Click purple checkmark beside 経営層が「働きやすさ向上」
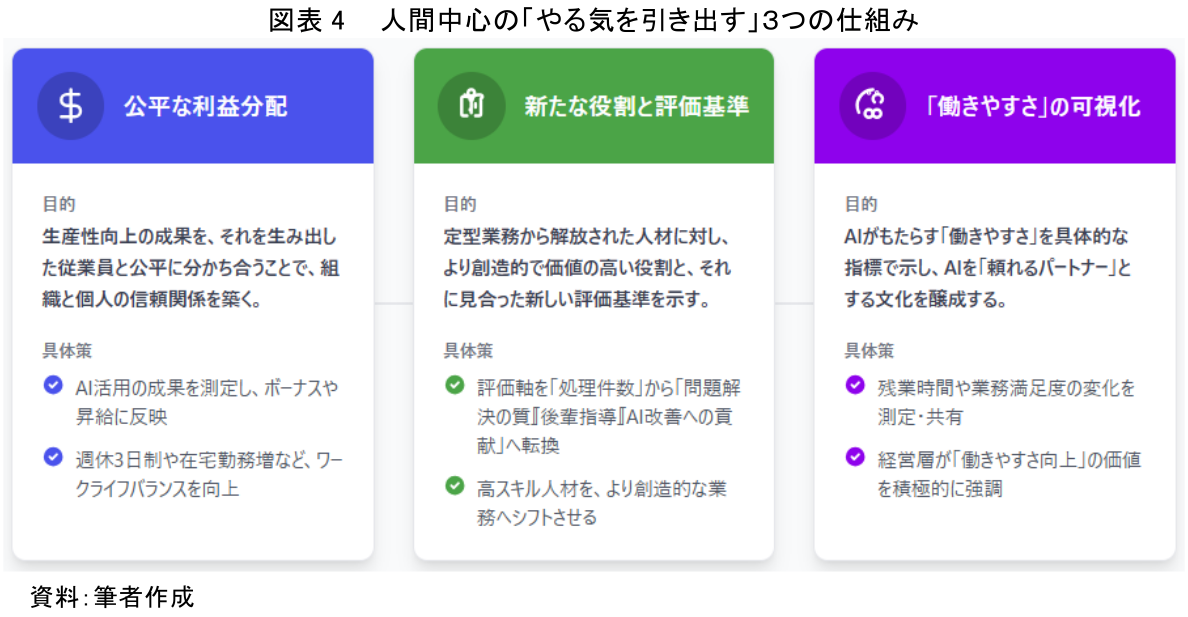 (x=855, y=456)
